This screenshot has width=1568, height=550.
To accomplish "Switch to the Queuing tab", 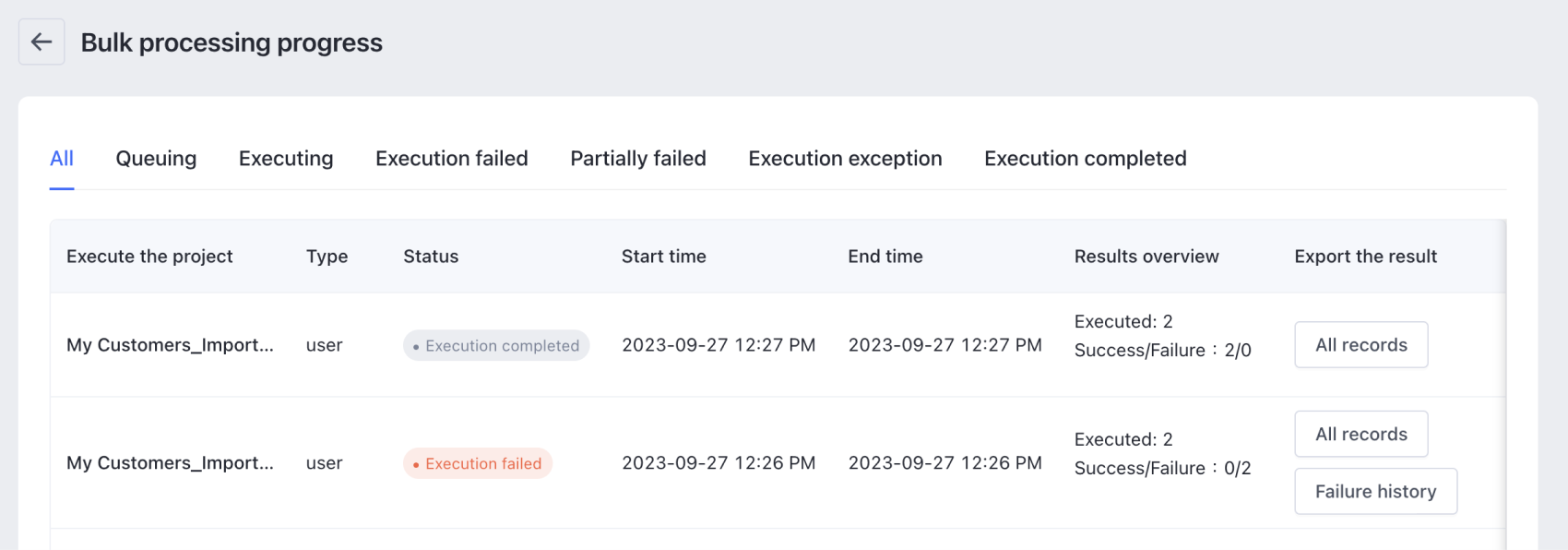I will click(x=154, y=158).
